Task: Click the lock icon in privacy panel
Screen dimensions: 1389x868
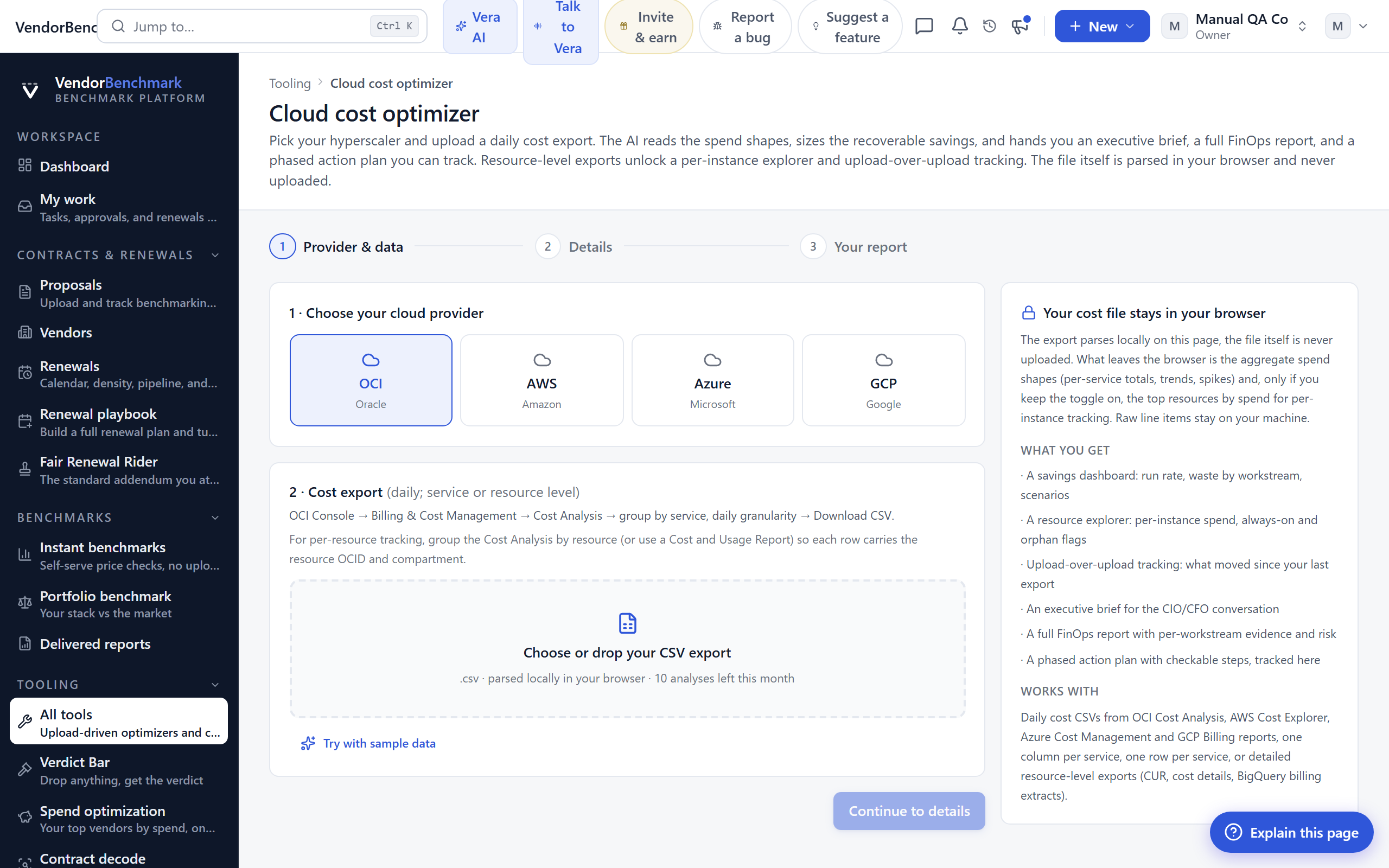Action: click(x=1029, y=313)
